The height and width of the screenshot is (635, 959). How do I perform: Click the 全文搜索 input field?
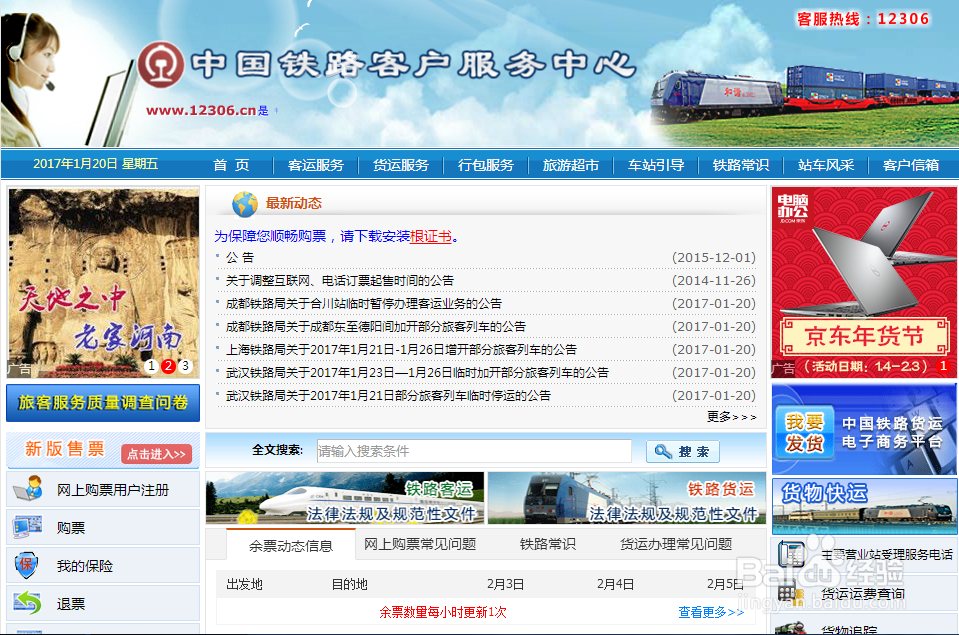(x=474, y=451)
